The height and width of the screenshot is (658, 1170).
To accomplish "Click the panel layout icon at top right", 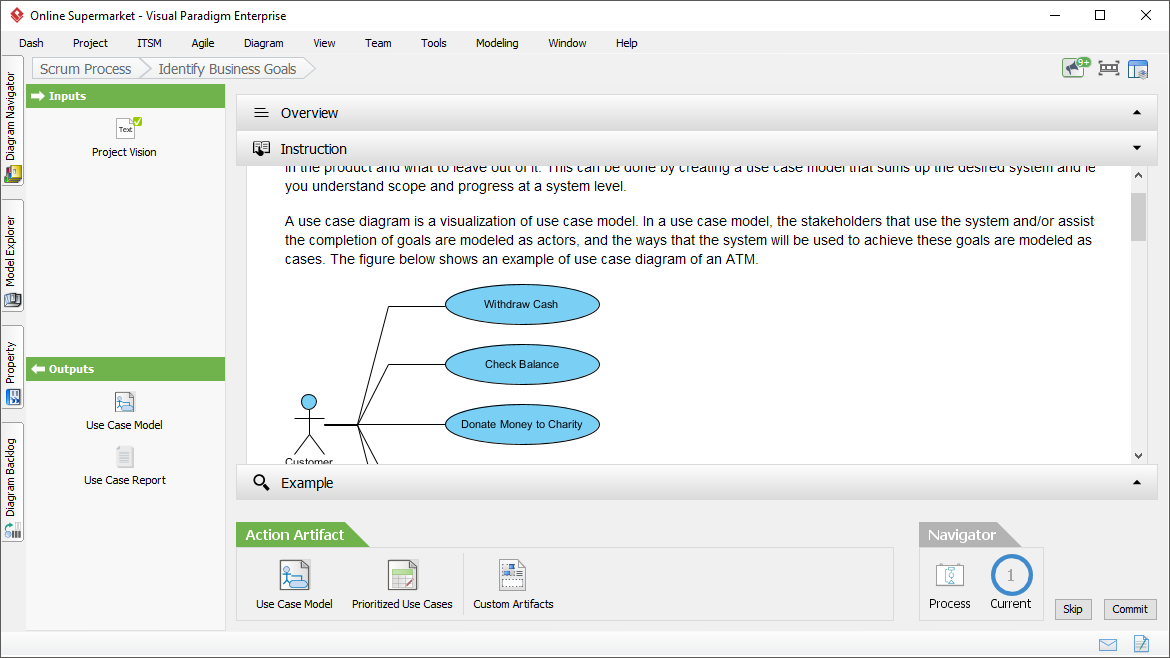I will pos(1138,69).
